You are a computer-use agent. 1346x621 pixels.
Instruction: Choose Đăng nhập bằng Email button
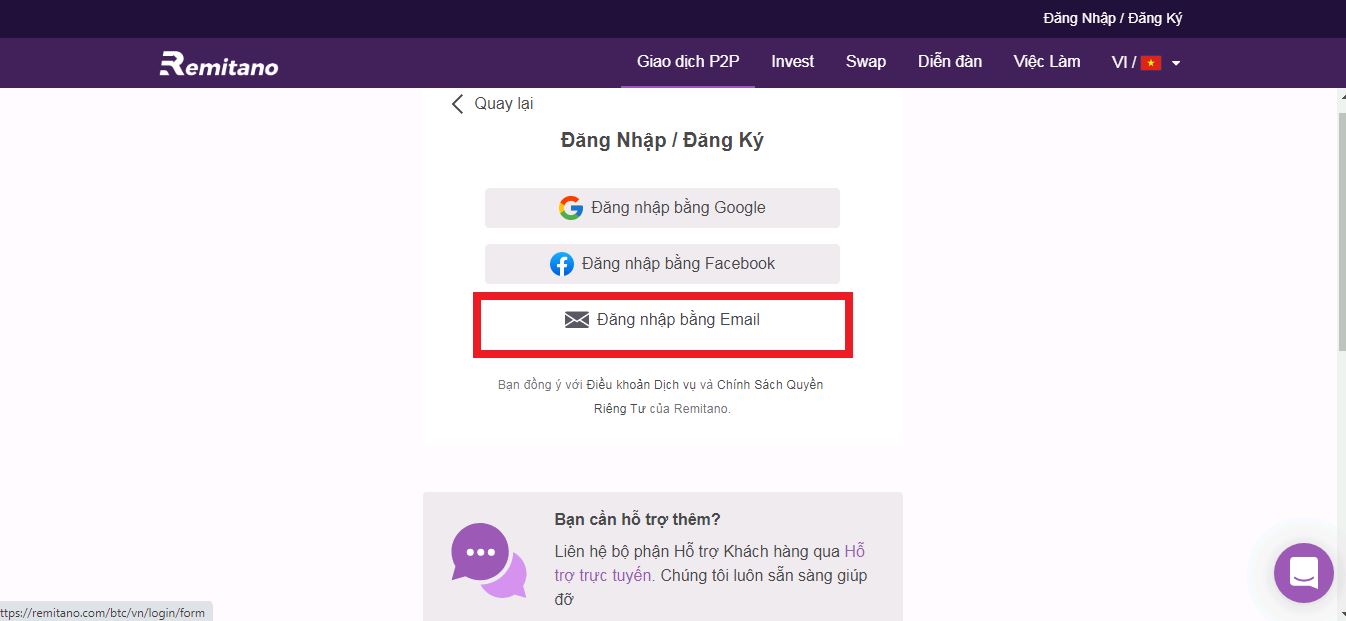662,320
